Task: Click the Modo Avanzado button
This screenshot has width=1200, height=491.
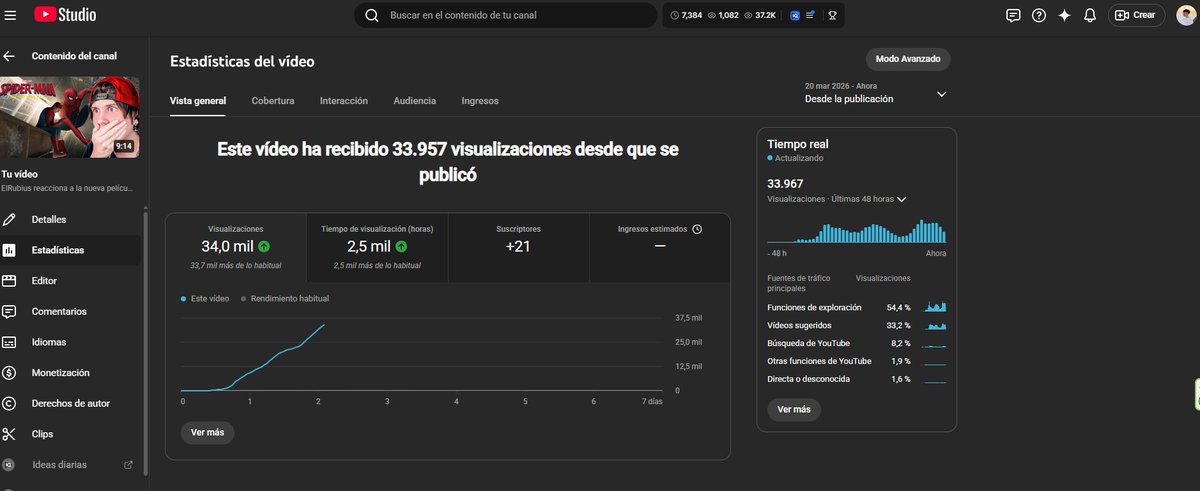Action: point(908,59)
